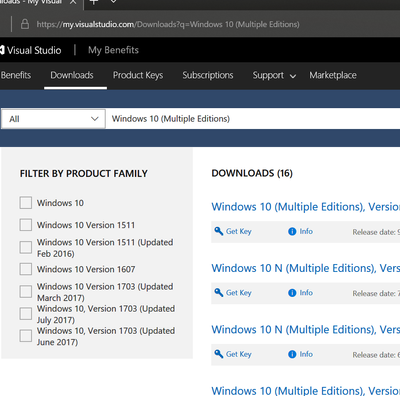Screen dimensions: 400x396
Task: Select the Downloads tab
Action: (x=72, y=75)
